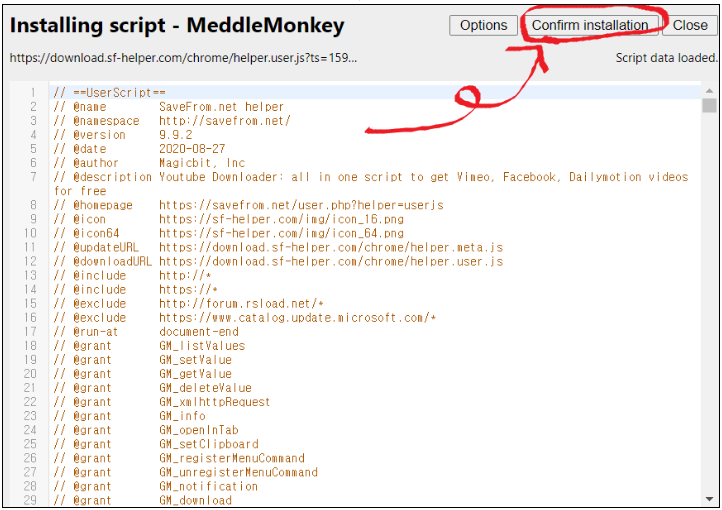The width and height of the screenshot is (722, 510).
Task: Click the '@name SaveFrom.net helper' line
Action: coord(169,107)
